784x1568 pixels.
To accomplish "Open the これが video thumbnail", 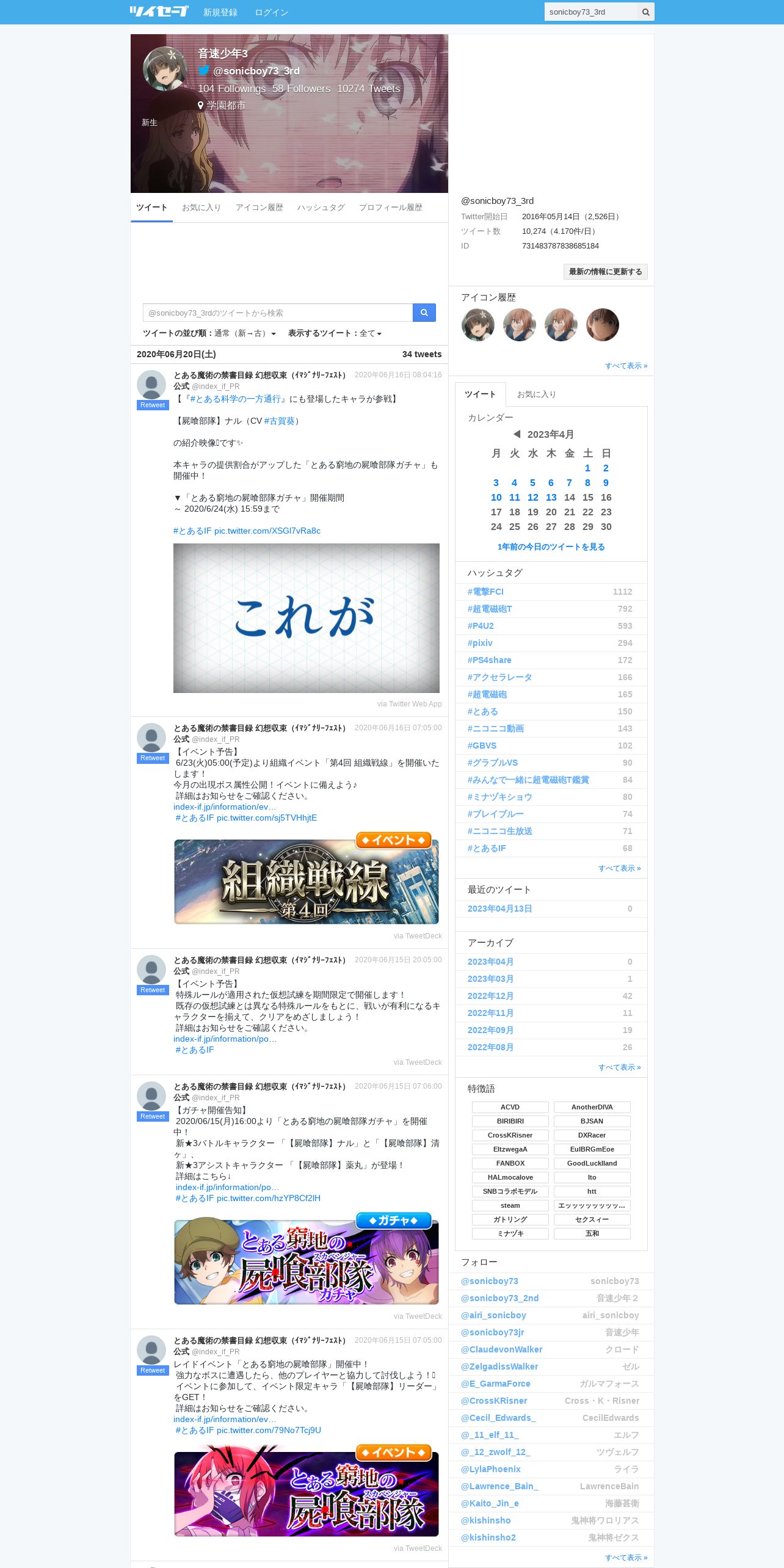I will tap(307, 618).
